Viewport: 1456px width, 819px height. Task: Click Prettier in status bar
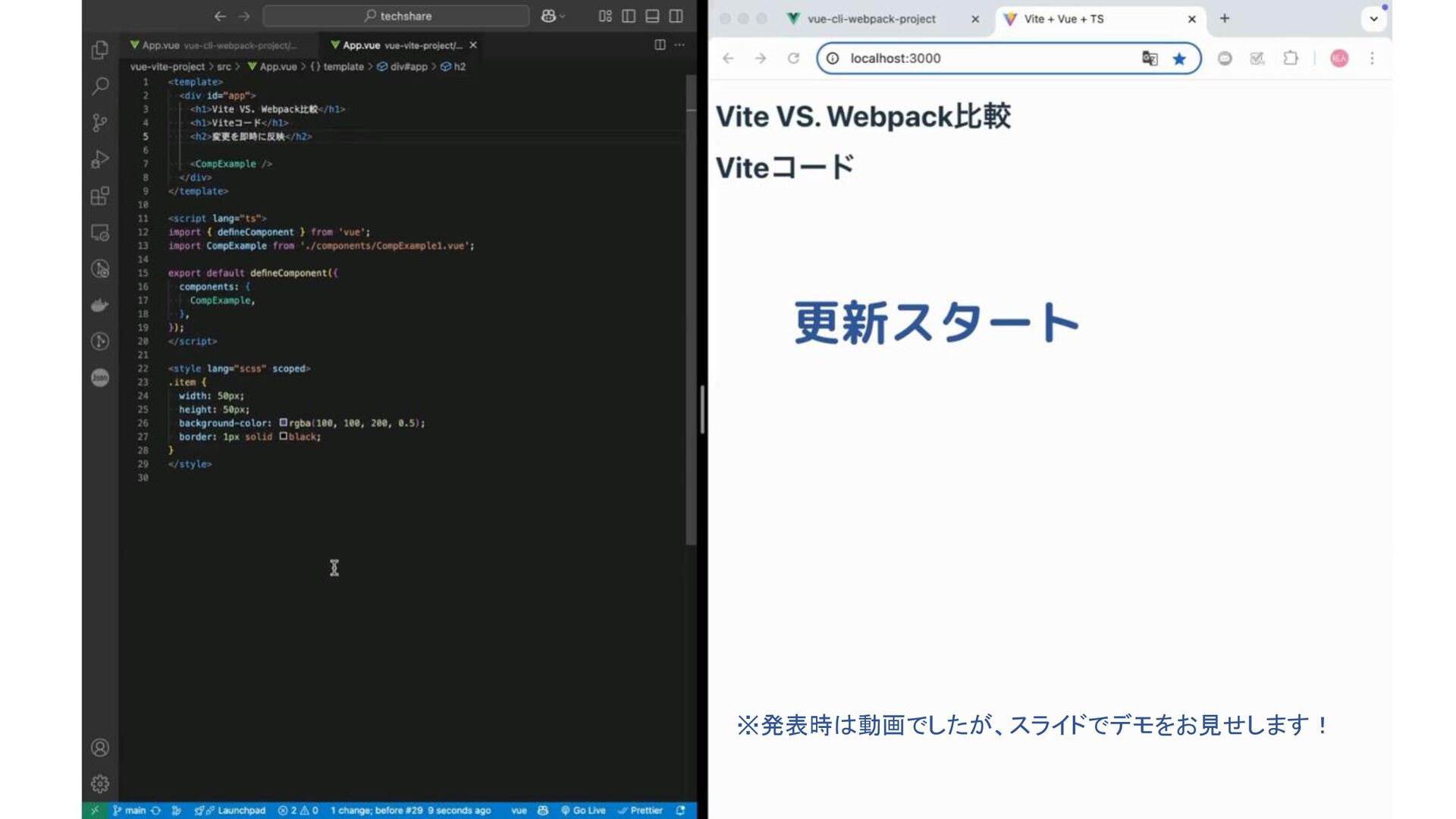click(641, 811)
